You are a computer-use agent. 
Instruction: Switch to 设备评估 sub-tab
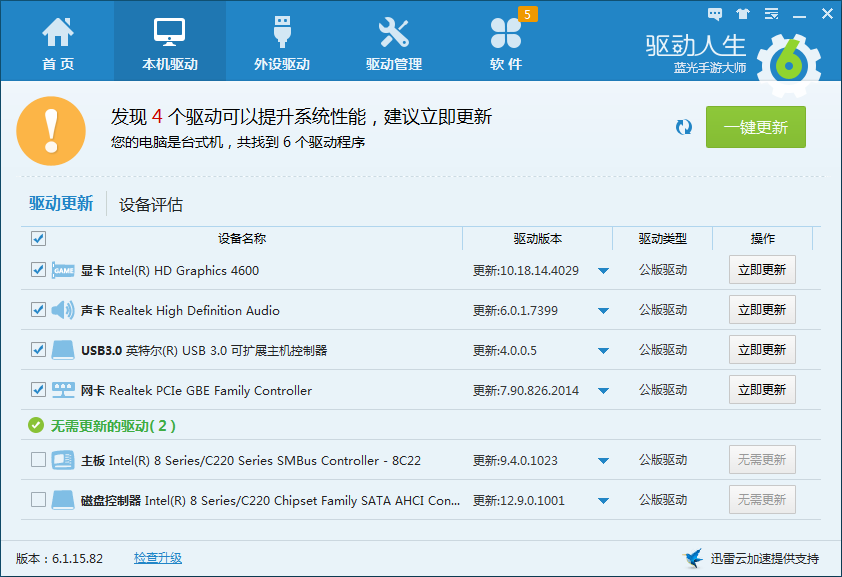pos(151,204)
